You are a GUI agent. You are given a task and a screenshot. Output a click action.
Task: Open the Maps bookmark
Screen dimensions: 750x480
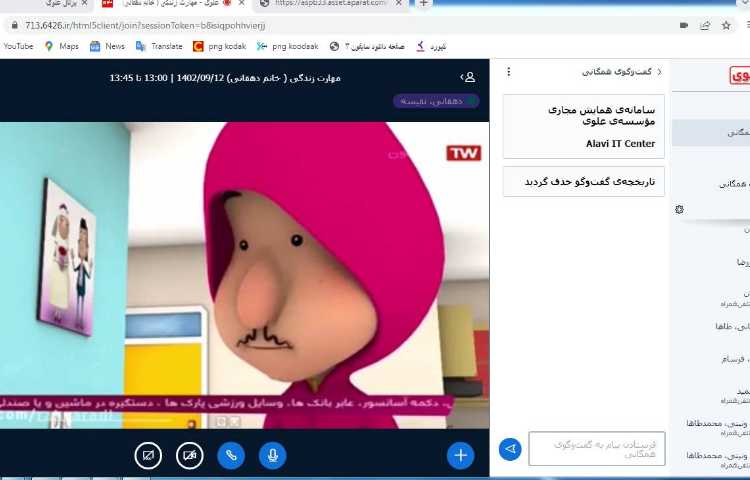(61, 46)
